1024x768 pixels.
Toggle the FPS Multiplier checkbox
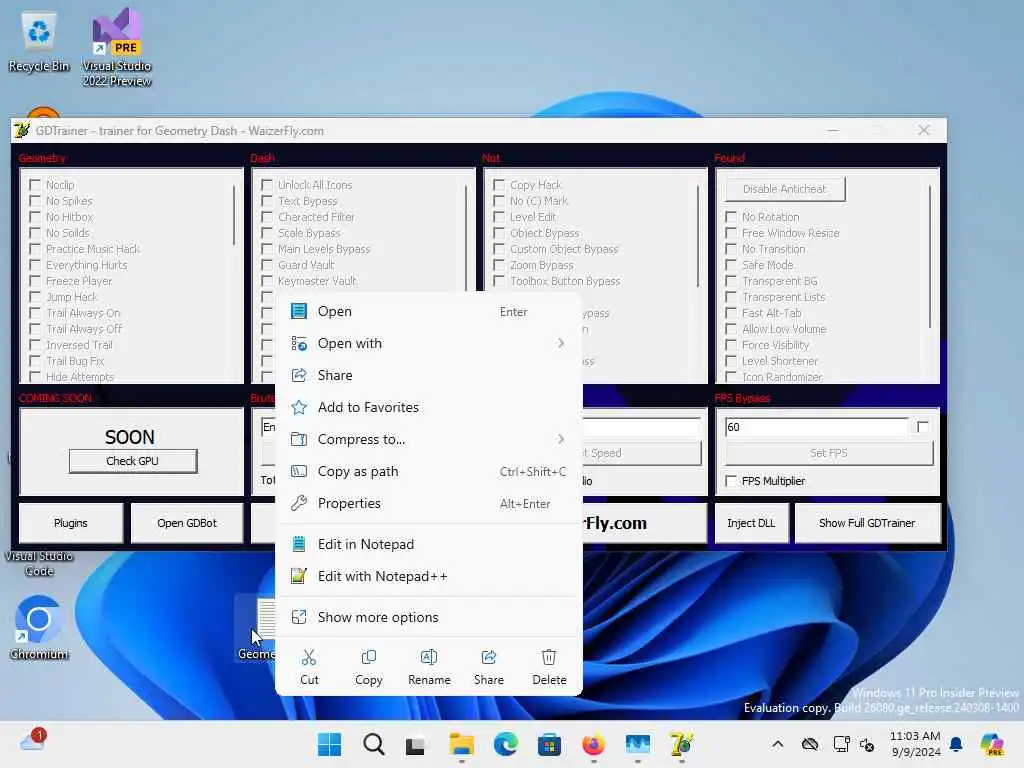click(x=731, y=481)
